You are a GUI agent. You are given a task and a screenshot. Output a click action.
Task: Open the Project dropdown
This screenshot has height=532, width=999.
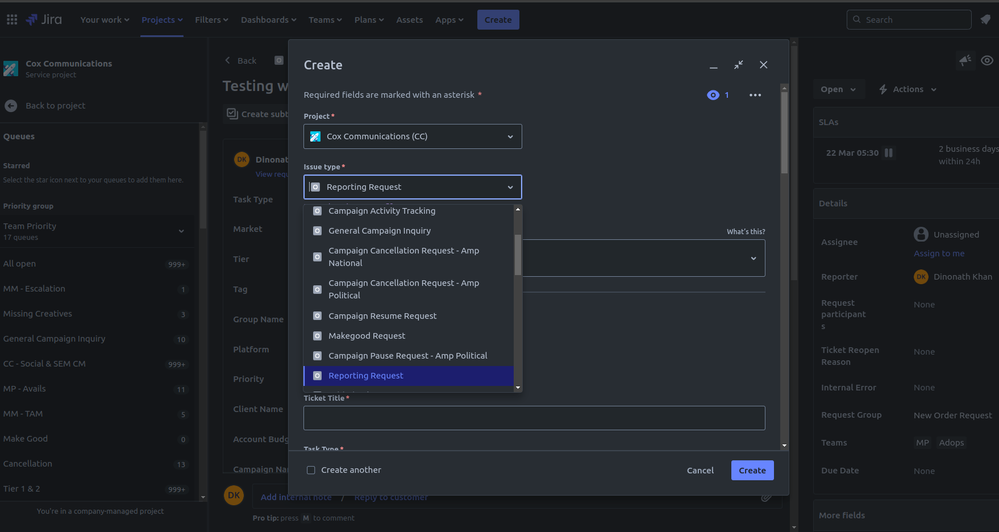[413, 136]
